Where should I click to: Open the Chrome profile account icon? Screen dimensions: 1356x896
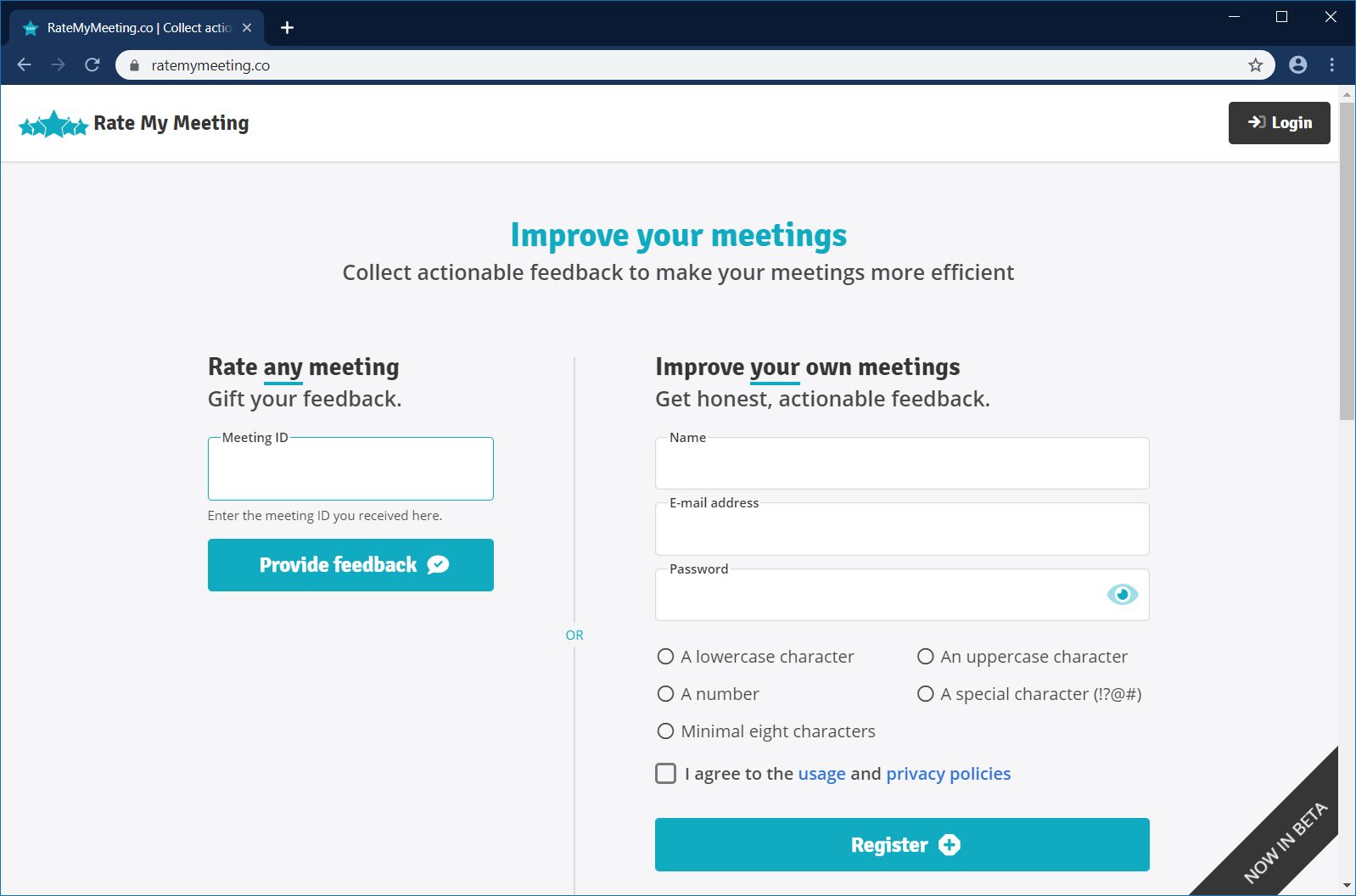click(x=1297, y=65)
